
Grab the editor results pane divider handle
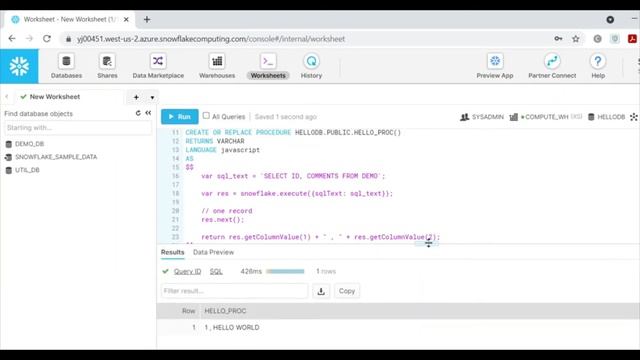tap(427, 244)
